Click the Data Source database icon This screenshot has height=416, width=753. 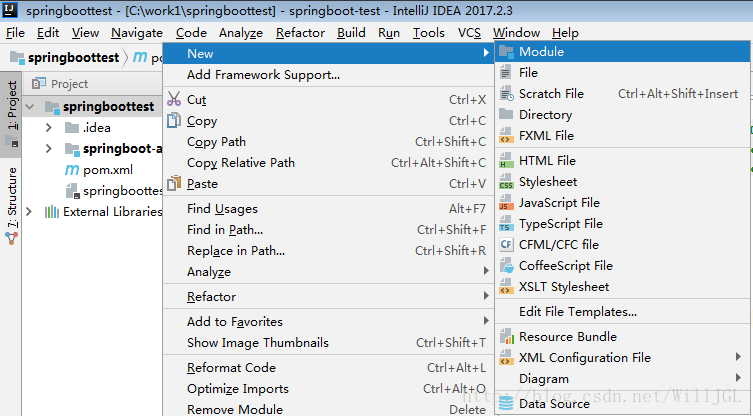[x=506, y=404]
